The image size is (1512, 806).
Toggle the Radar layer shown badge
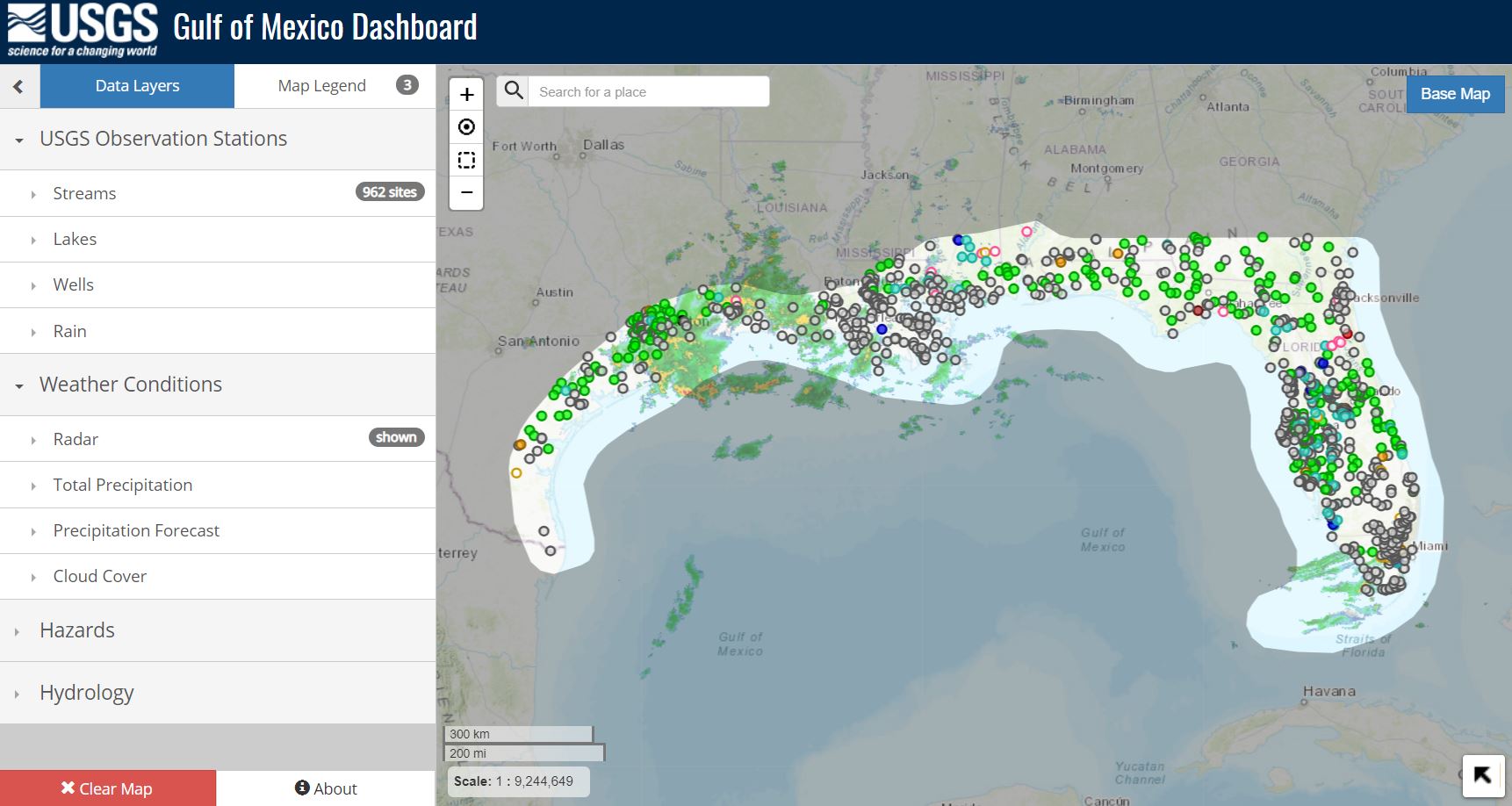tap(396, 437)
